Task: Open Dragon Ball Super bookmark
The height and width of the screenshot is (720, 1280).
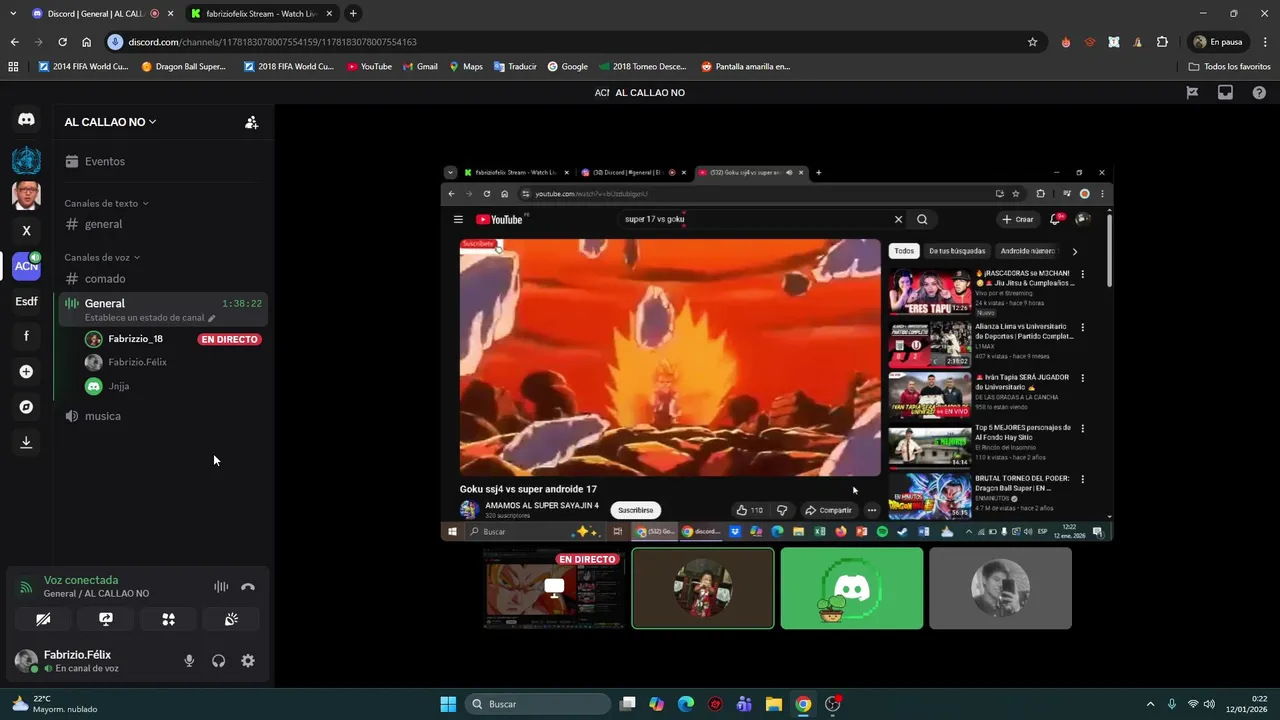Action: coord(184,66)
